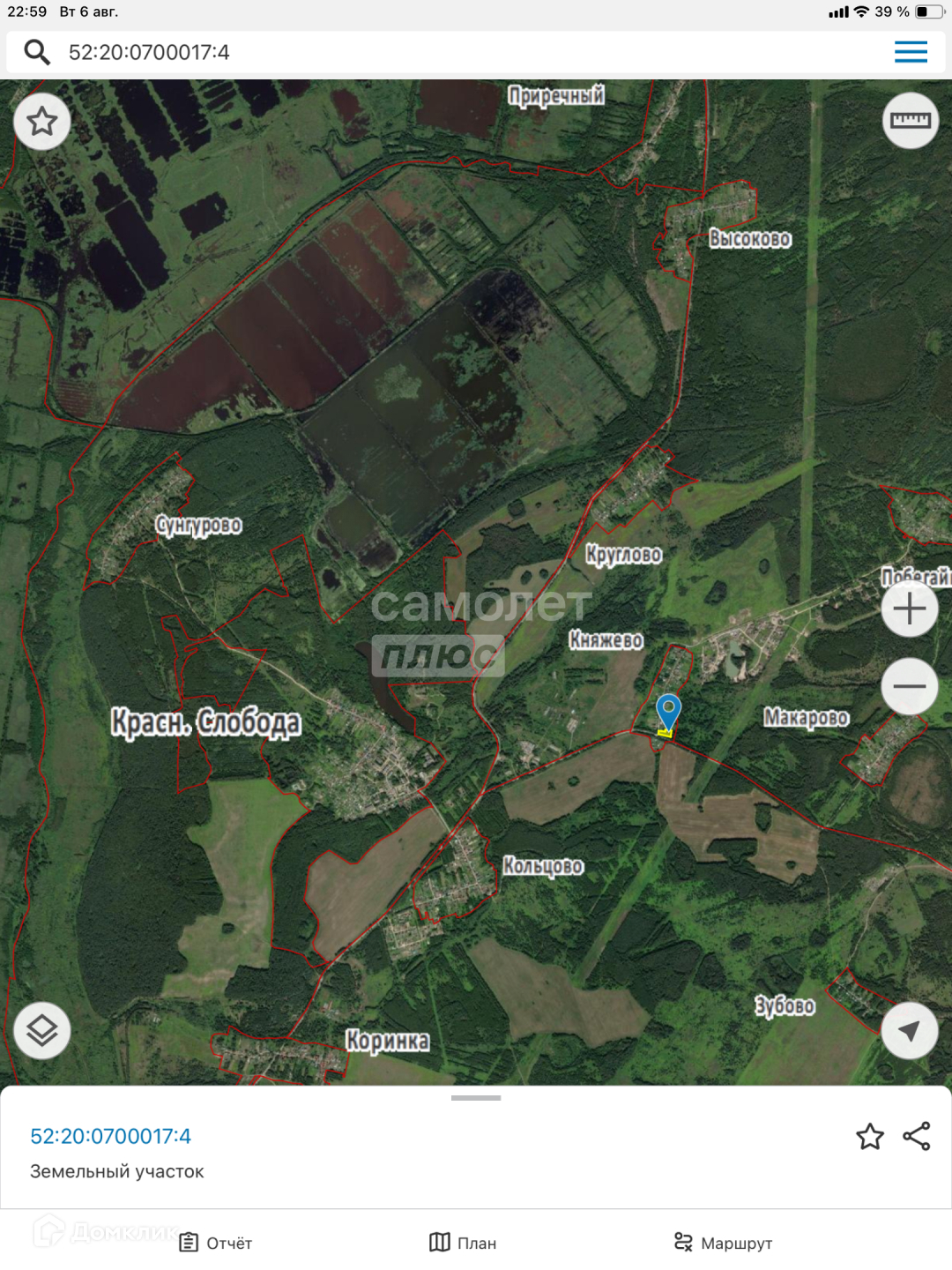Zoom out with the minus button
This screenshot has height=1270, width=952.
[910, 686]
